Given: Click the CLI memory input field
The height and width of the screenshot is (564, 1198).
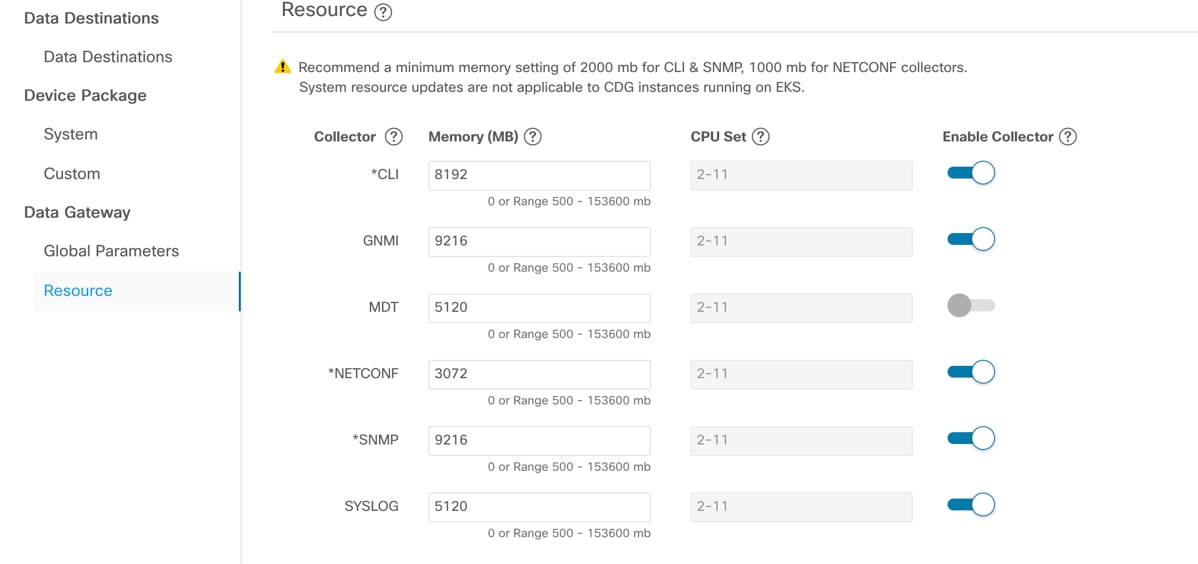Looking at the screenshot, I should pyautogui.click(x=539, y=175).
